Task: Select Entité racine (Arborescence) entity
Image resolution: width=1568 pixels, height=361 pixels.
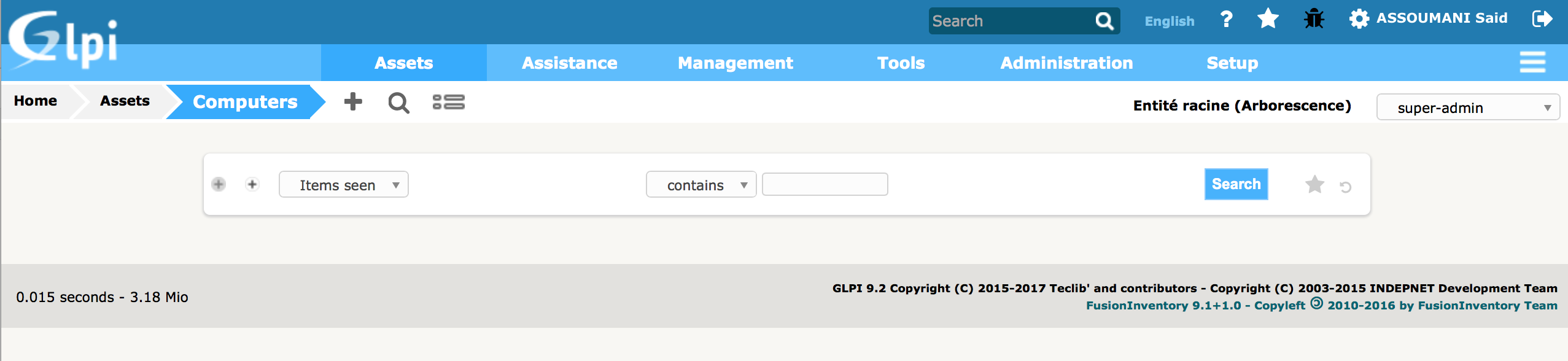Action: (x=1242, y=106)
